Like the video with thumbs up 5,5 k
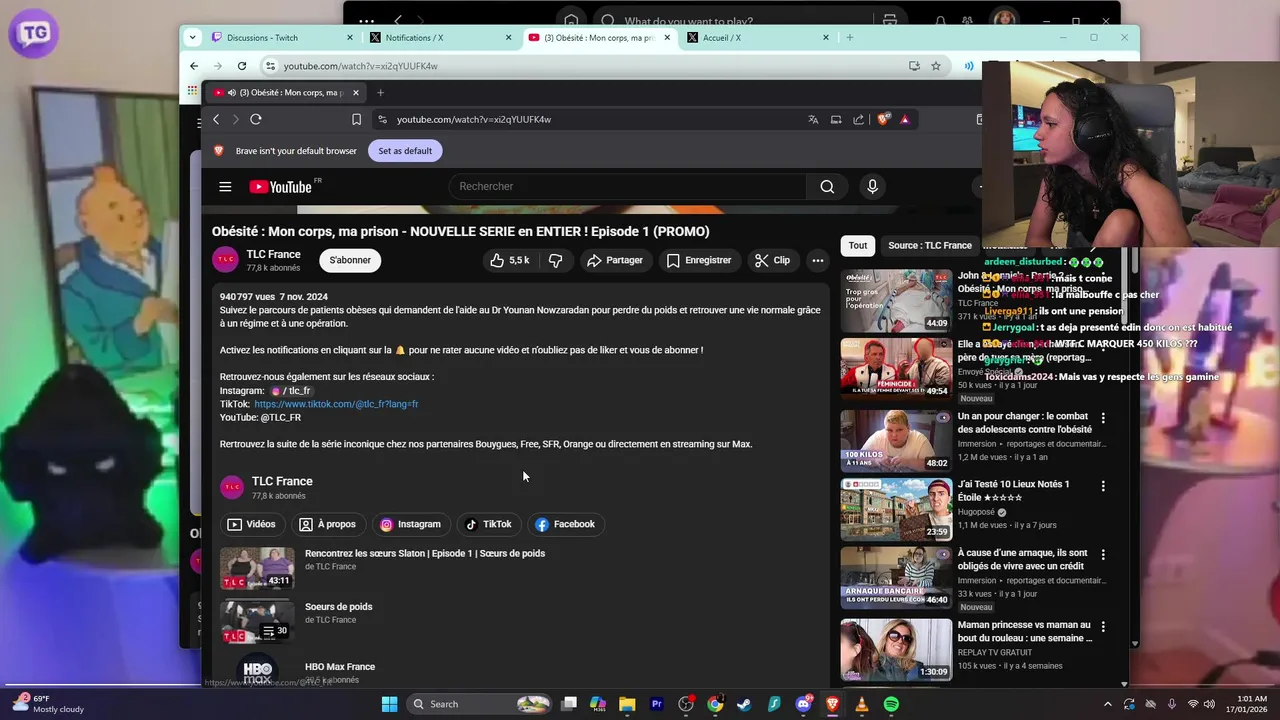1280x720 pixels. (509, 260)
